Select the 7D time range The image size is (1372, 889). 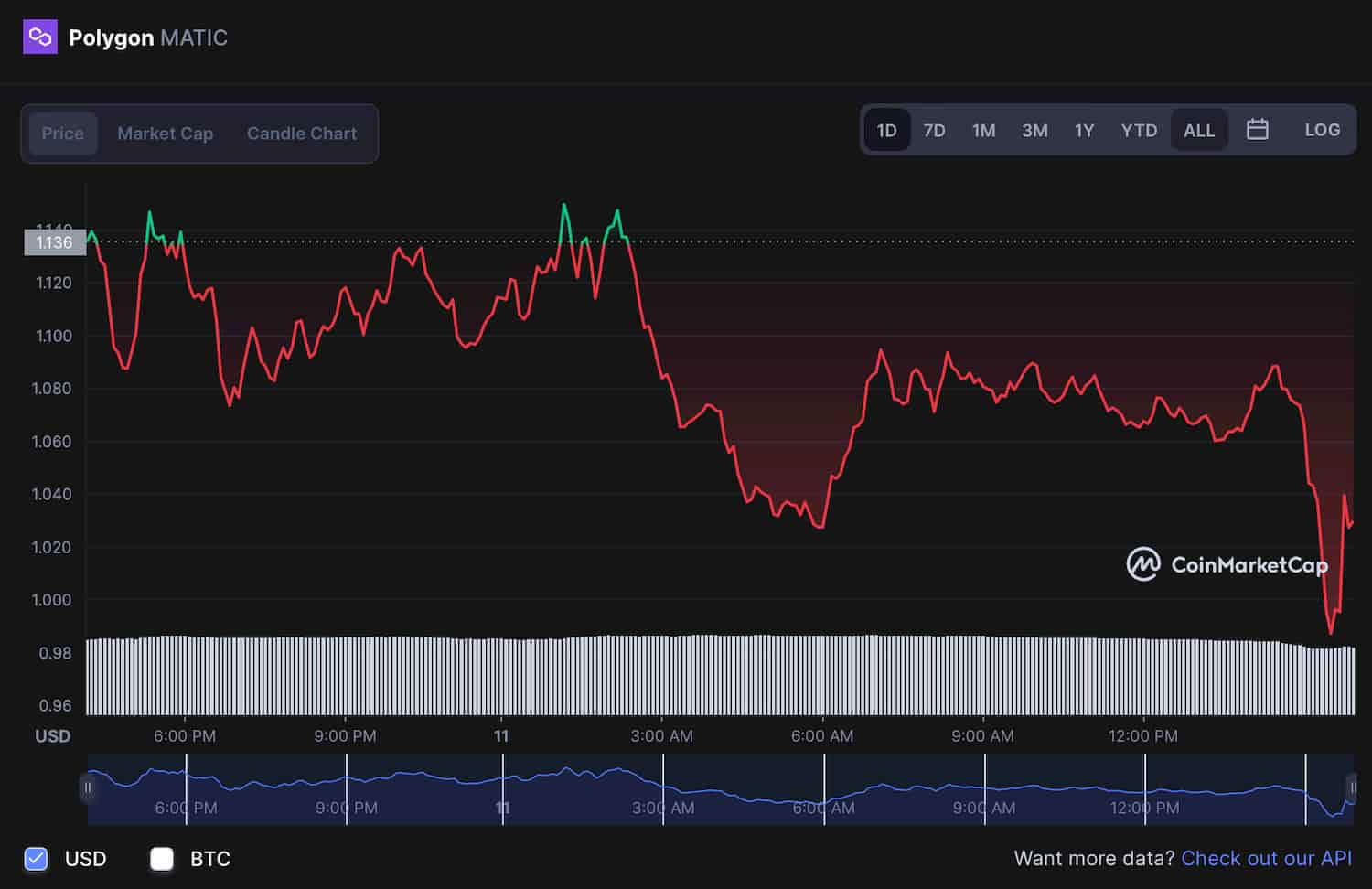pos(934,131)
